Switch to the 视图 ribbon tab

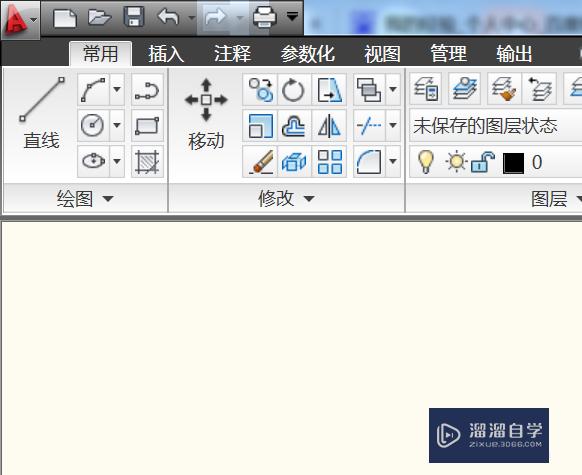click(382, 54)
